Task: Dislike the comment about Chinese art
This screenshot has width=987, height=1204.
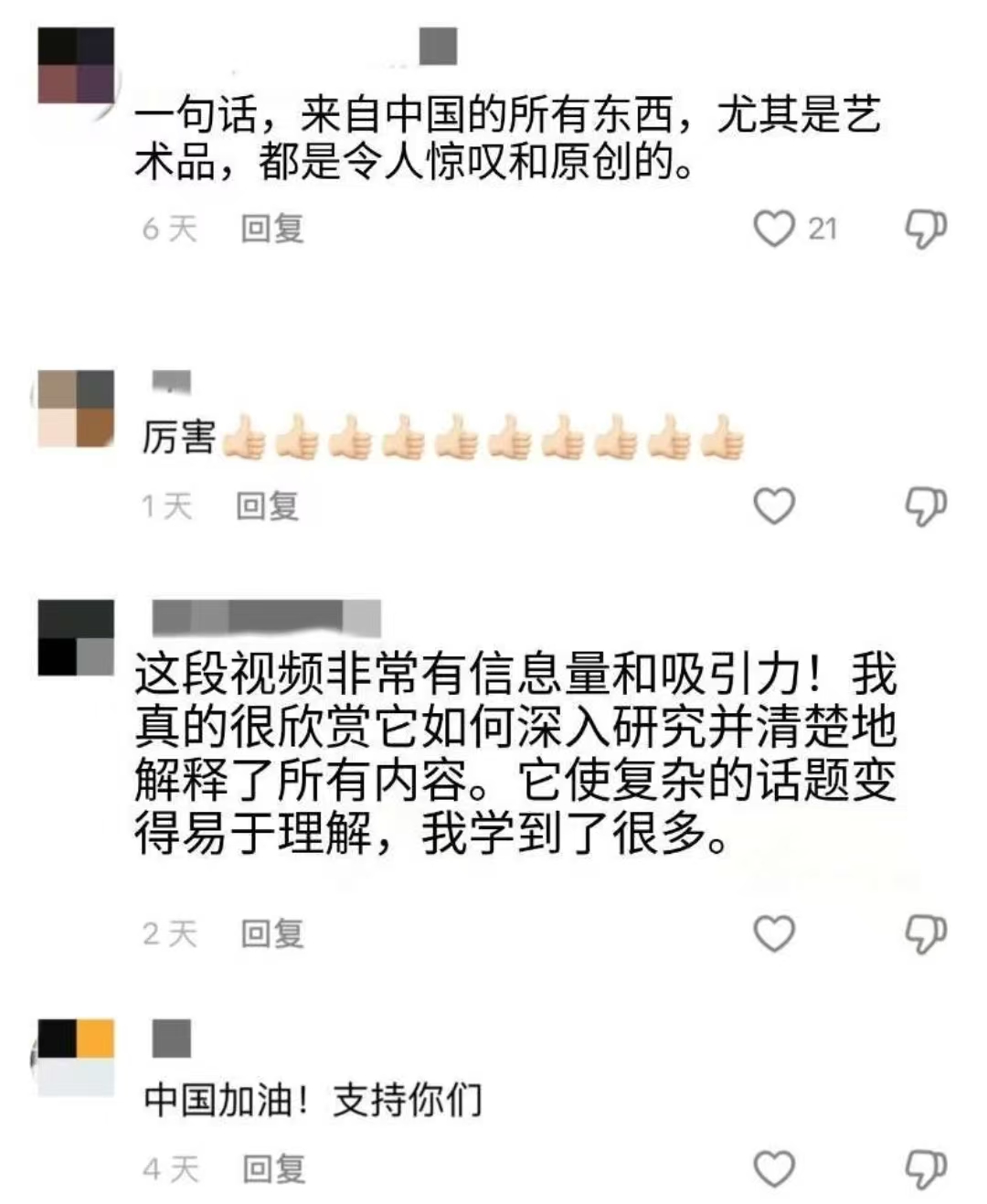Action: point(925,229)
